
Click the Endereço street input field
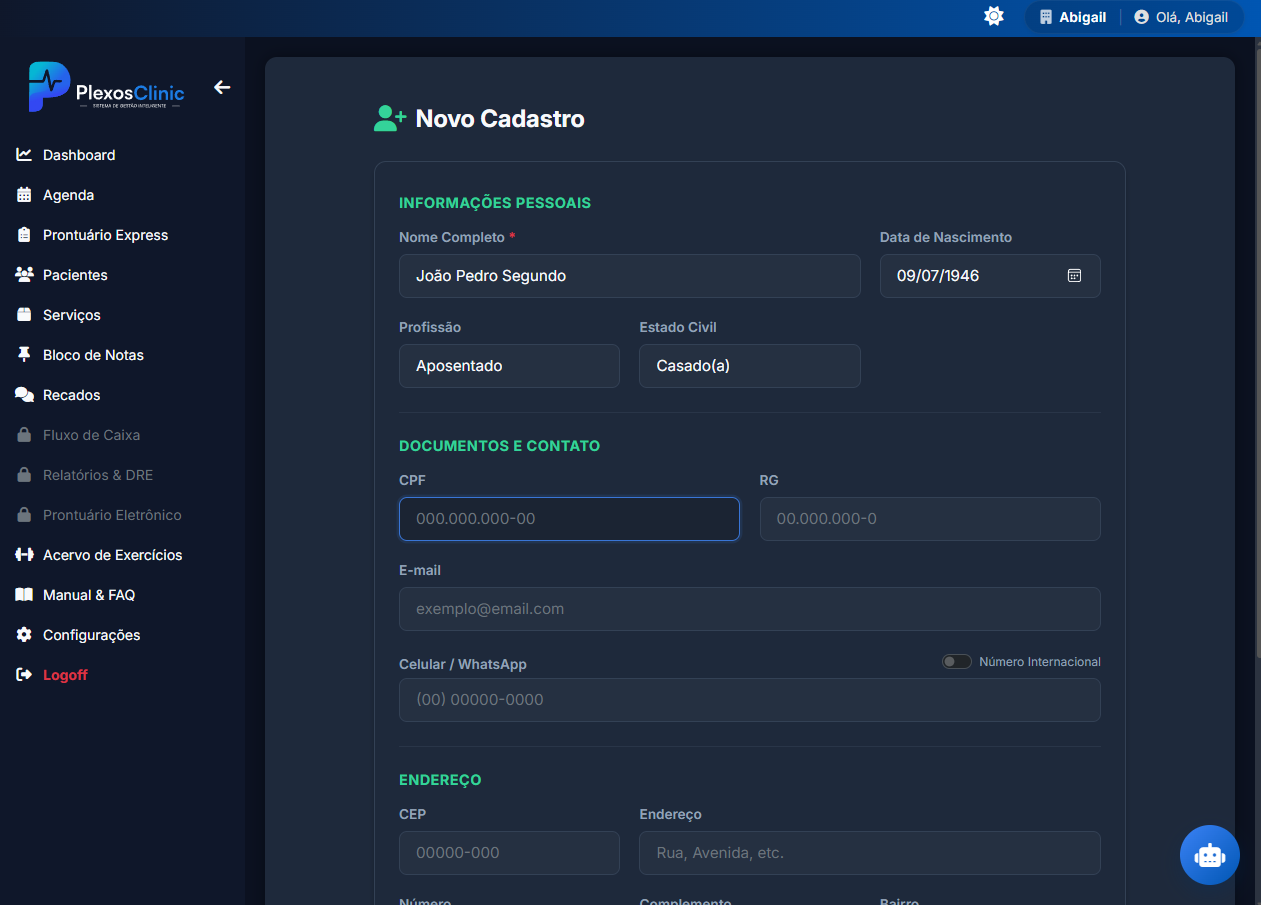[870, 853]
